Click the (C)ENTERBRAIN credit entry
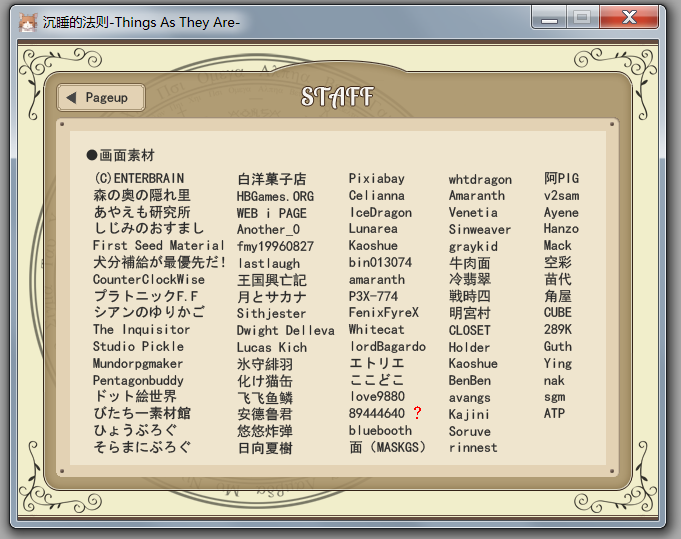The width and height of the screenshot is (681, 539). [x=139, y=178]
